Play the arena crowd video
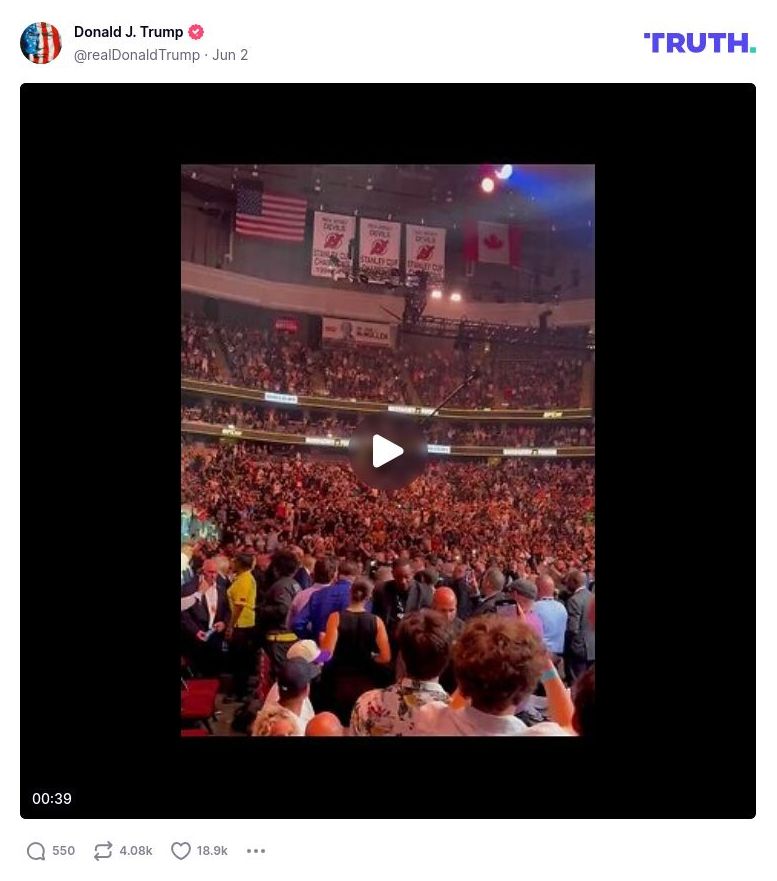The height and width of the screenshot is (881, 777). 388,451
